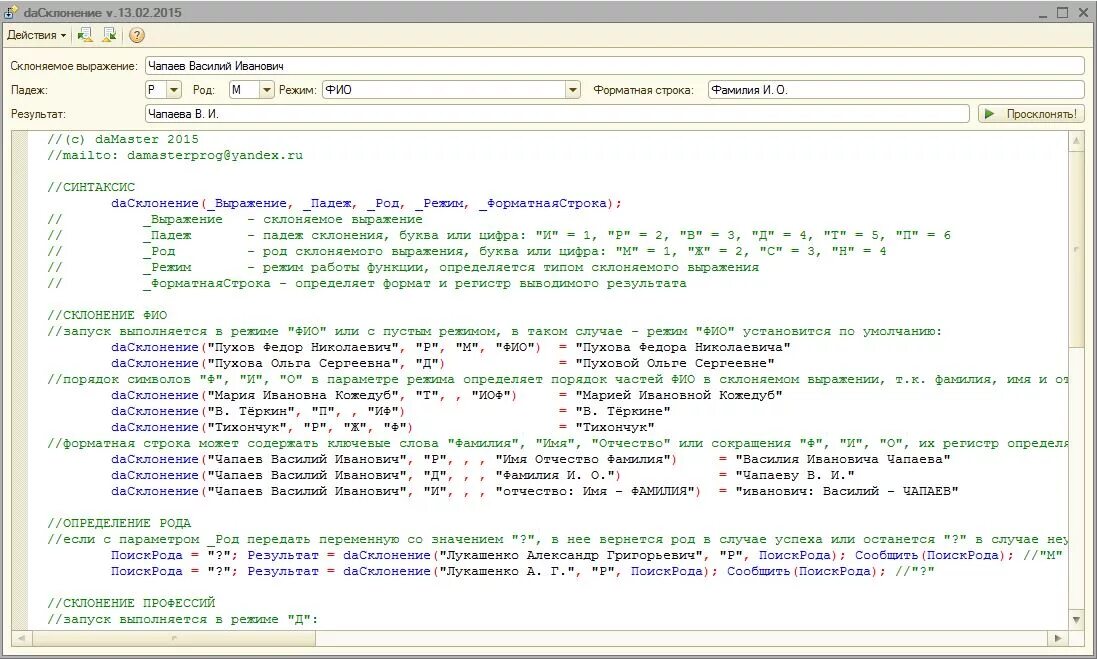Click the first toolbar icon after Действия
Viewport: 1097px width, 659px height.
(x=85, y=35)
